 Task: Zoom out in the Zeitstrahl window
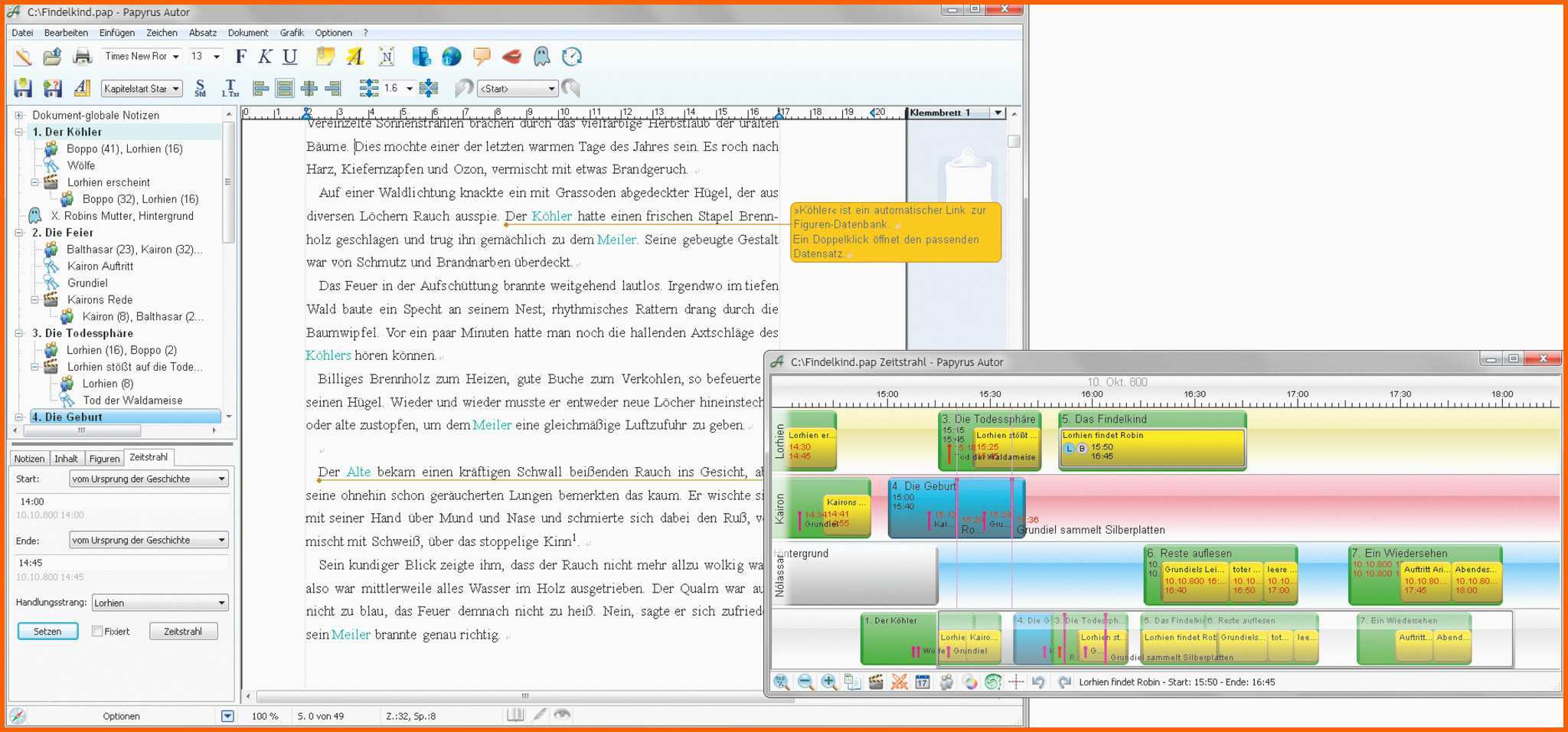(x=805, y=681)
